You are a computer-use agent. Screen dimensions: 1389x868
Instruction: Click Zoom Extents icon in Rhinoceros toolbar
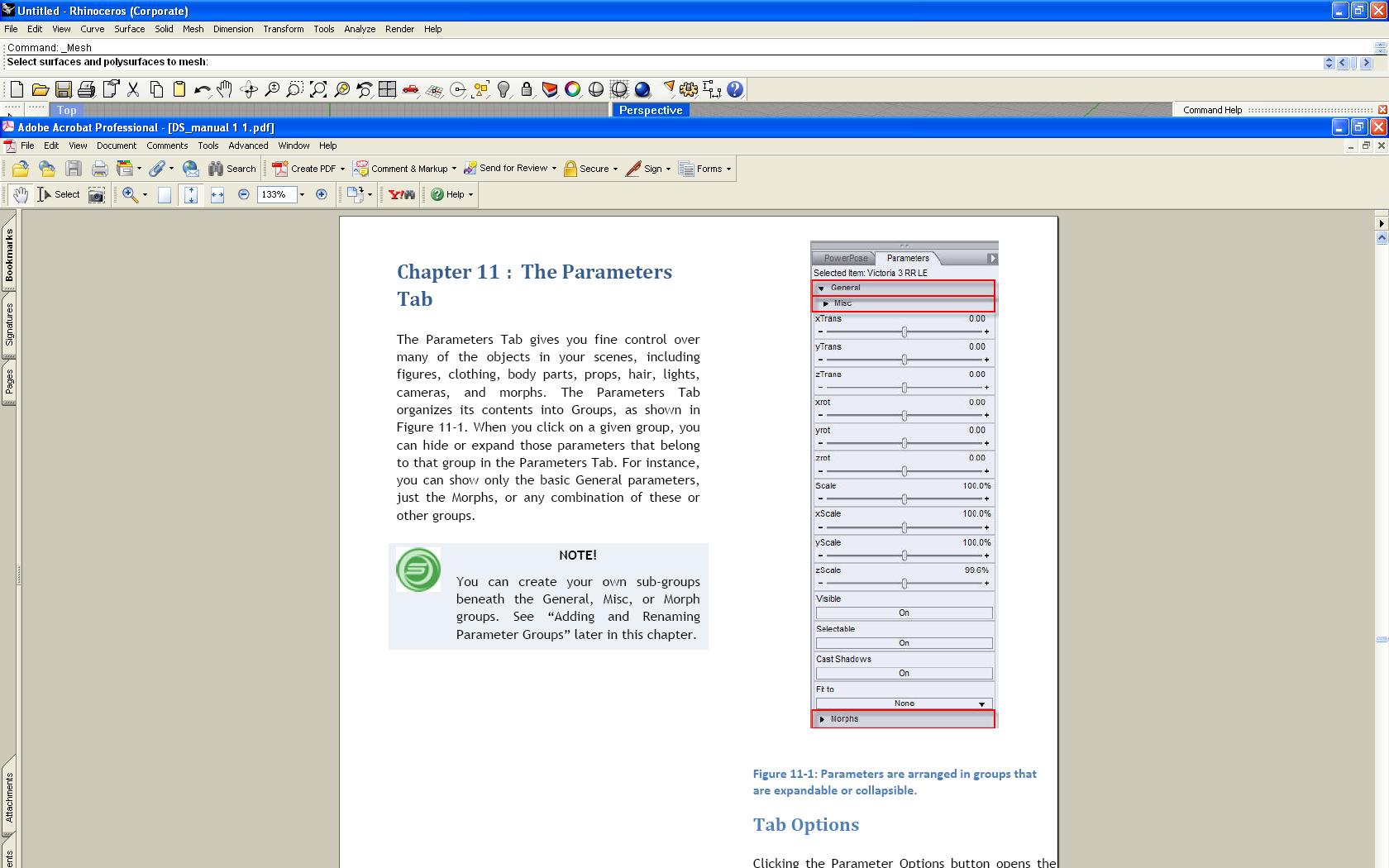pyautogui.click(x=317, y=89)
